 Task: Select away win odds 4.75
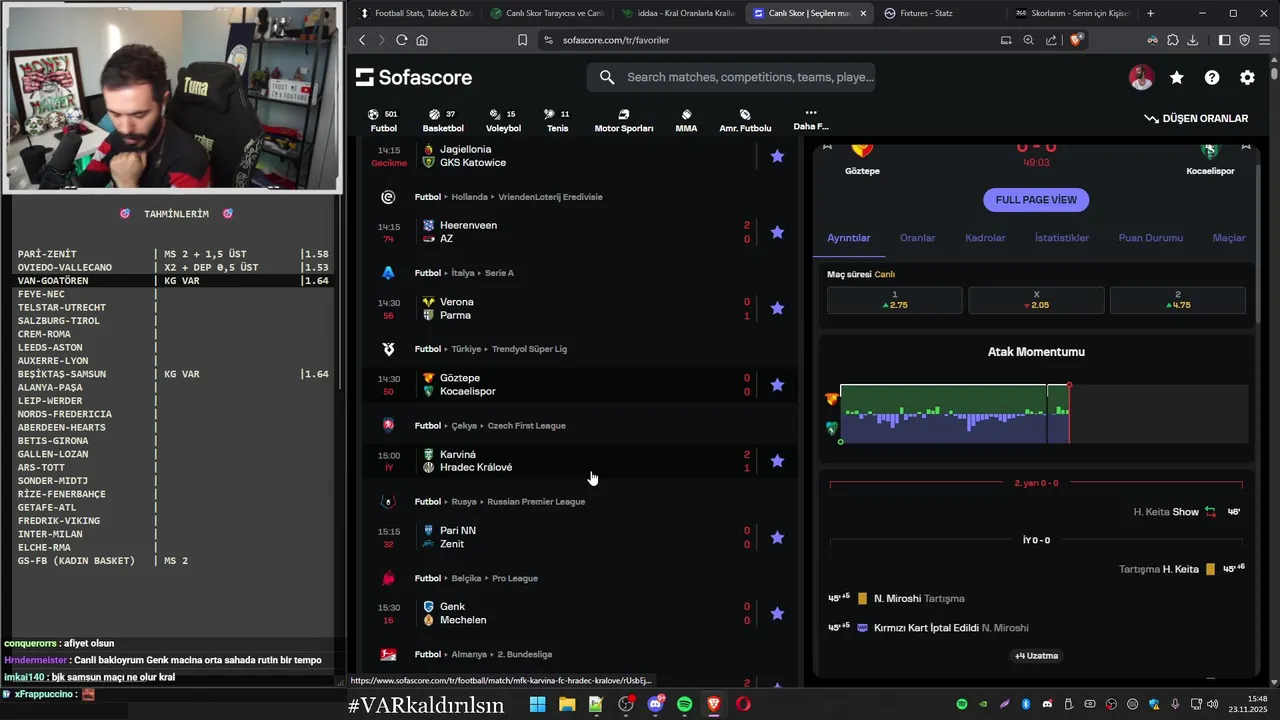tap(1177, 300)
